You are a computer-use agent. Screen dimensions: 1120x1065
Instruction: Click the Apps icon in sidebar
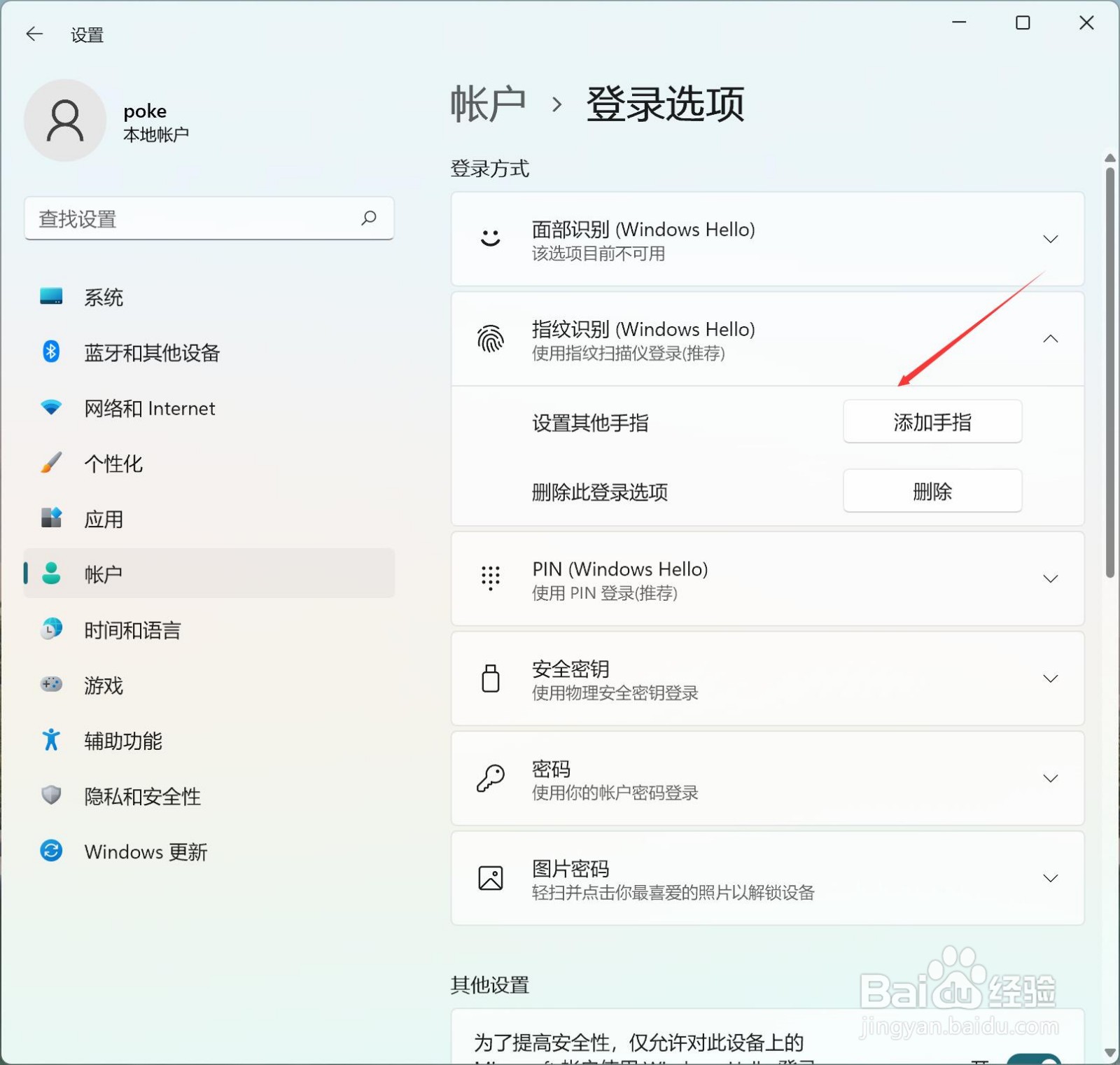click(51, 518)
